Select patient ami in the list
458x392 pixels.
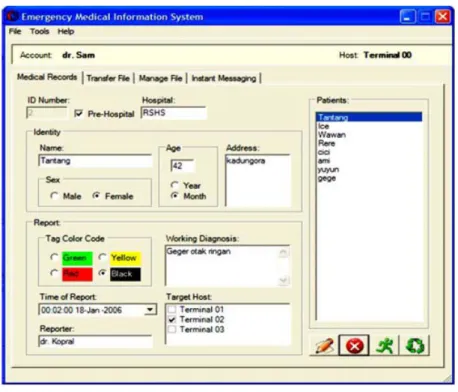click(369, 161)
